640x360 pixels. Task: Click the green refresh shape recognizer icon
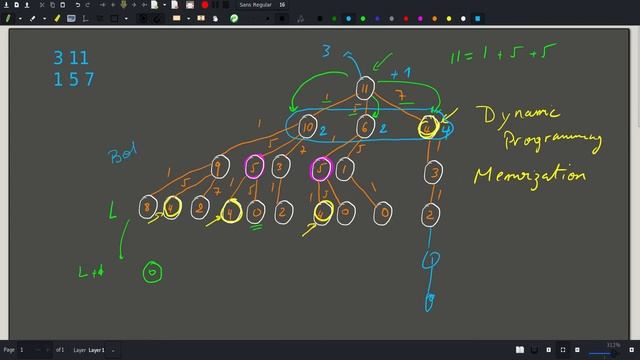click(x=234, y=18)
